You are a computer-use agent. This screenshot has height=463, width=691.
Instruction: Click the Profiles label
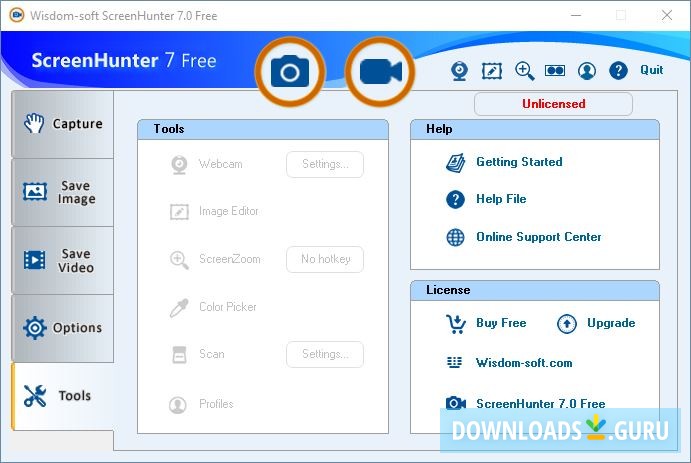click(216, 404)
